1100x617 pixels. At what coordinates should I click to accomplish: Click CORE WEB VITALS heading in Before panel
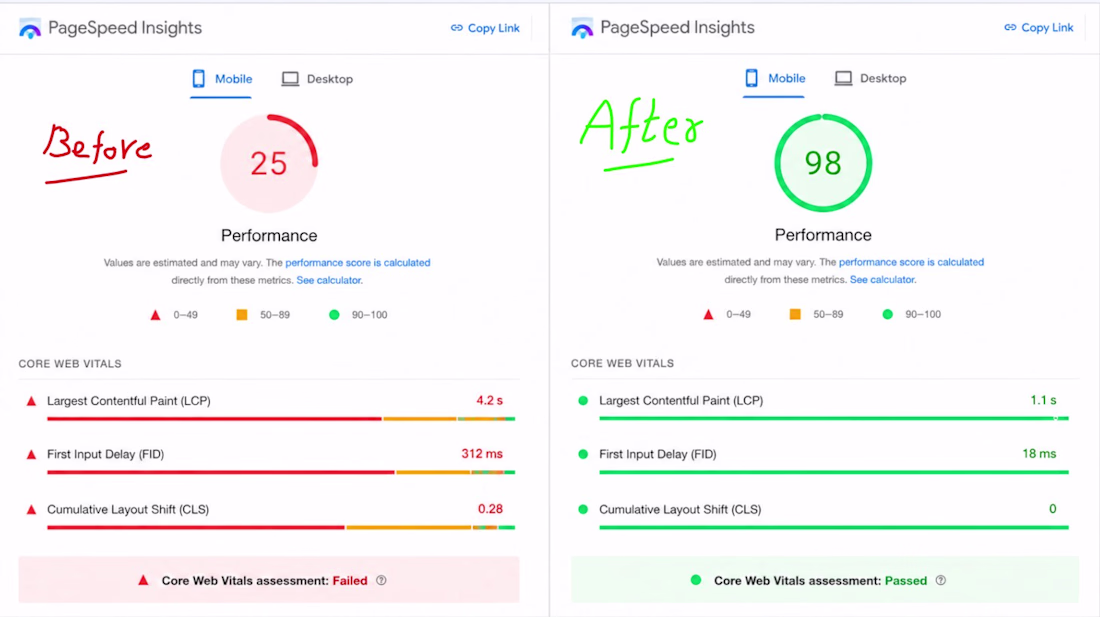pos(70,364)
